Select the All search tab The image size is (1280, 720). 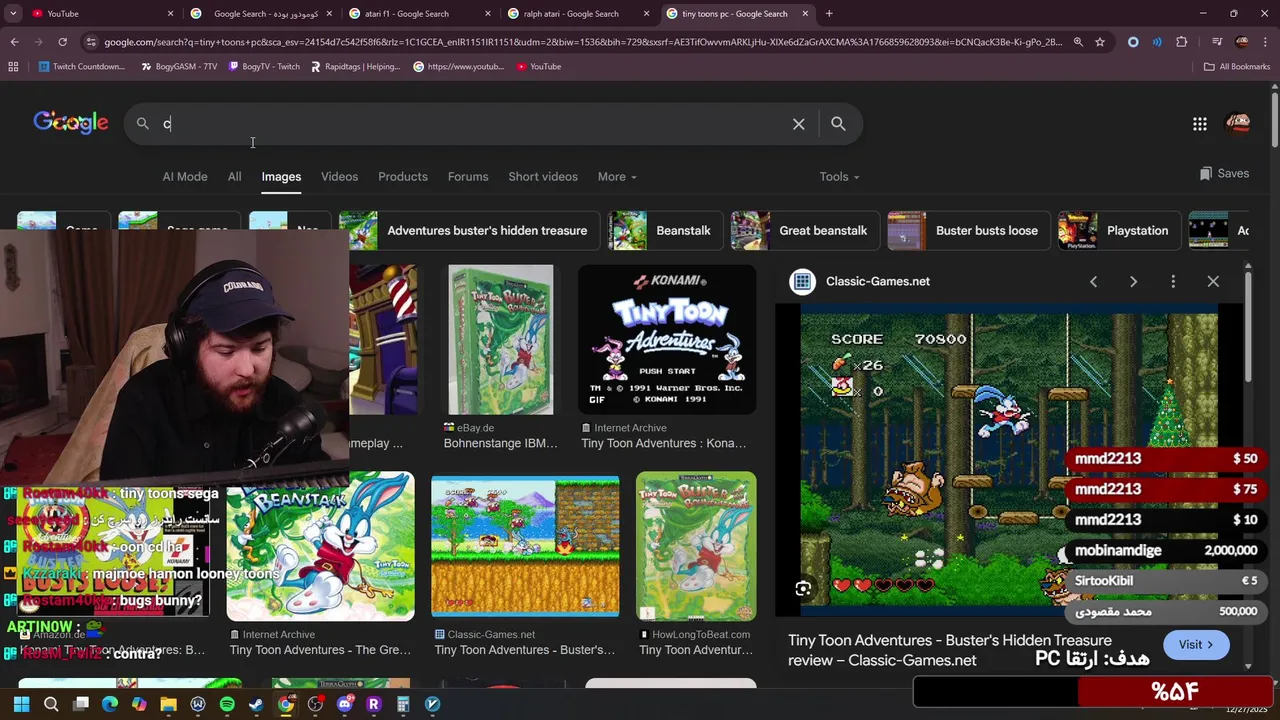coord(234,177)
